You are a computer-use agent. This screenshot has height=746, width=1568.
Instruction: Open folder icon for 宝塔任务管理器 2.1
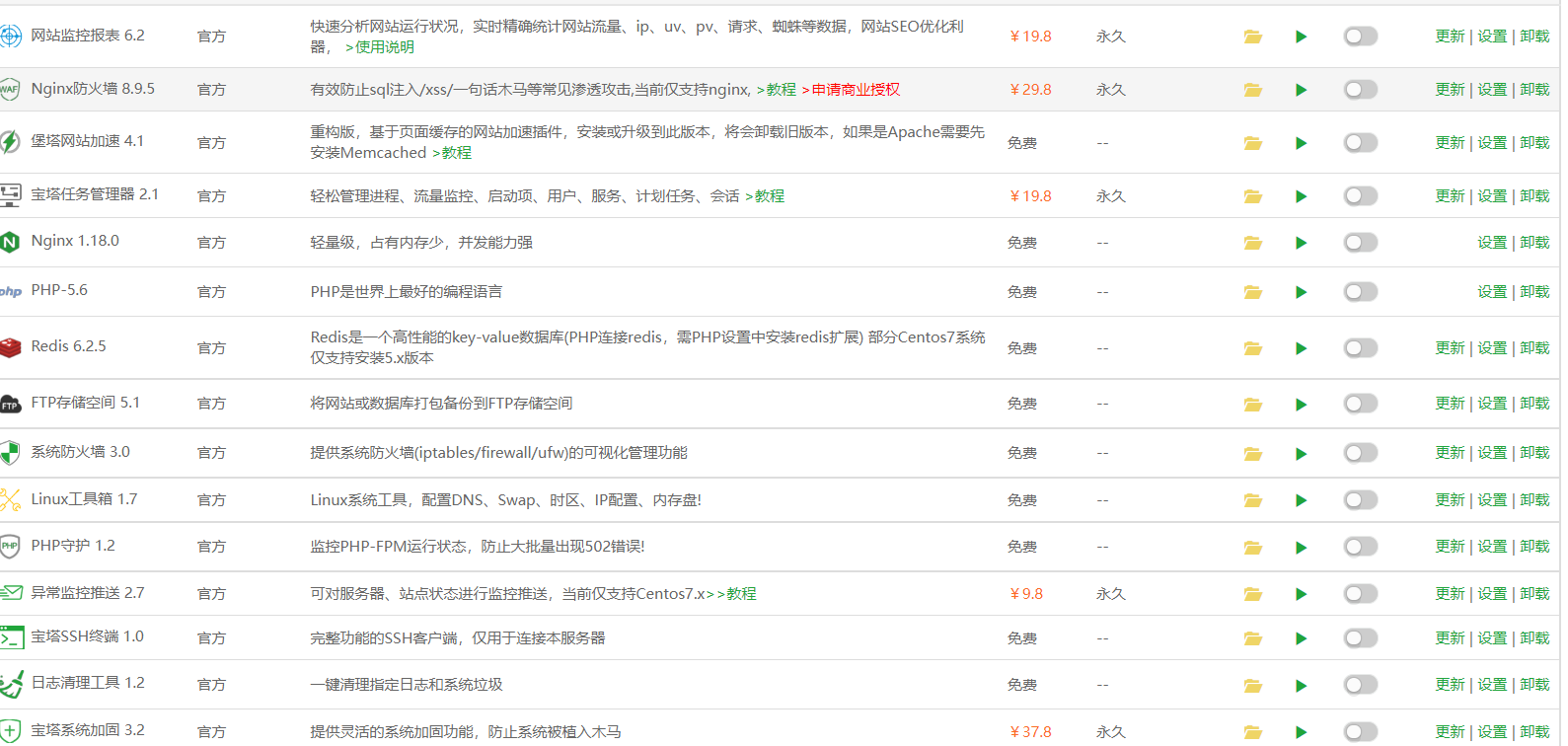point(1253,196)
